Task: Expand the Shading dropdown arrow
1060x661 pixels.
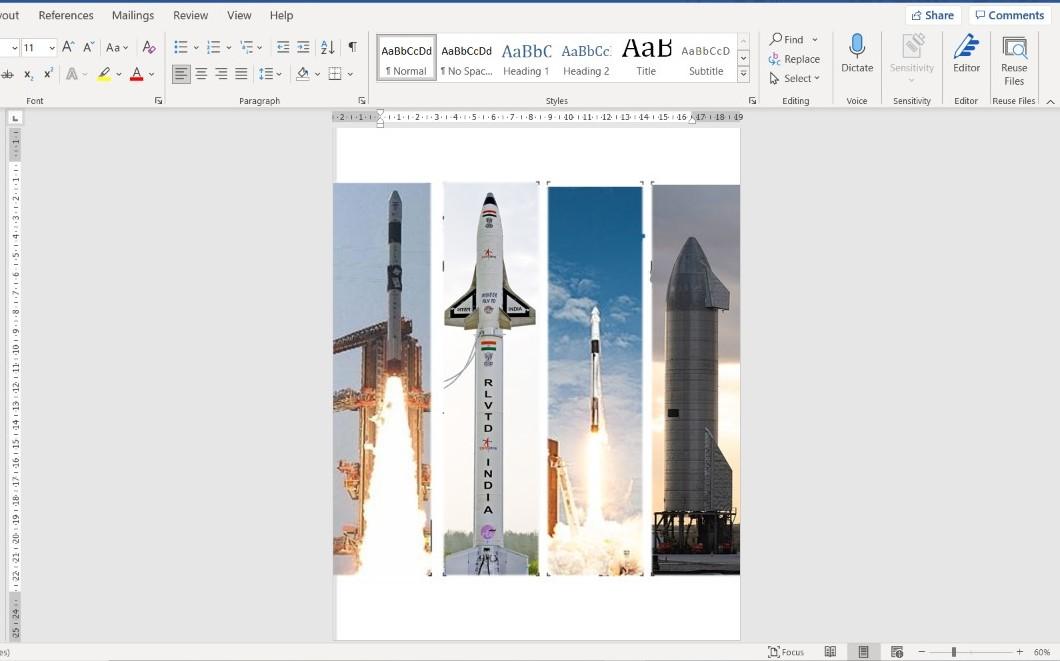Action: (x=317, y=74)
